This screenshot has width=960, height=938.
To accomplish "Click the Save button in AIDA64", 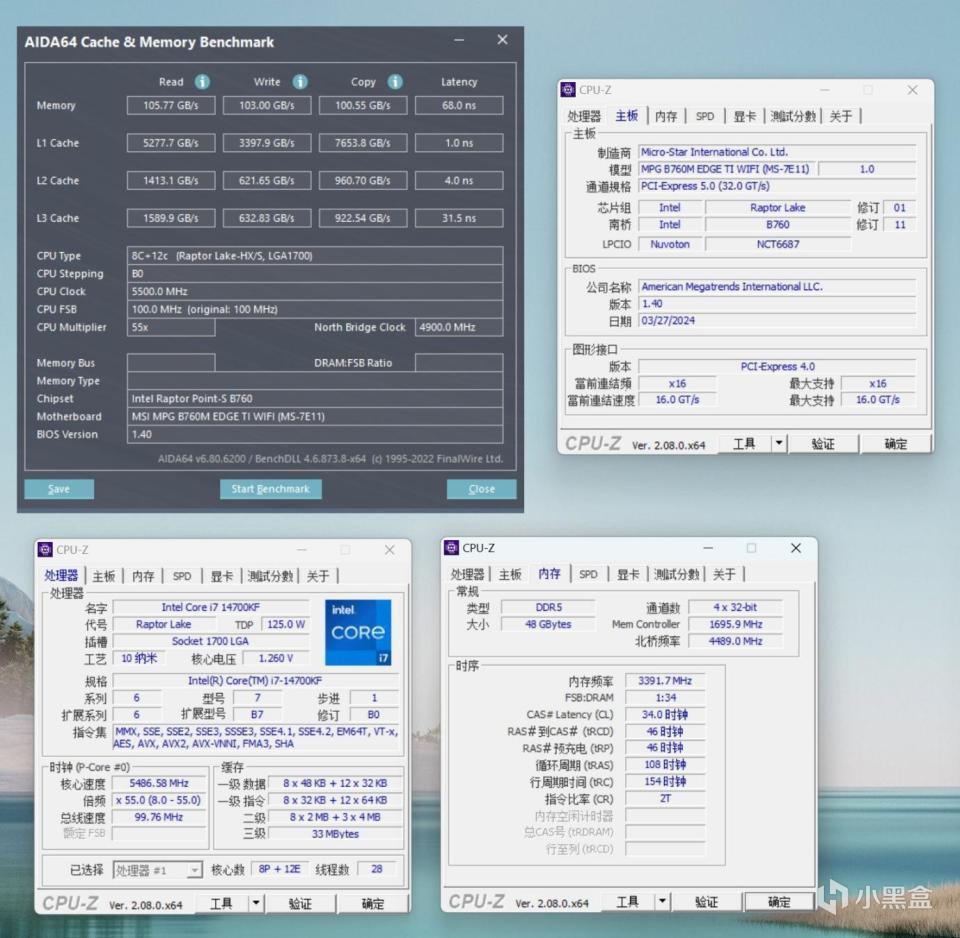I will tap(59, 489).
